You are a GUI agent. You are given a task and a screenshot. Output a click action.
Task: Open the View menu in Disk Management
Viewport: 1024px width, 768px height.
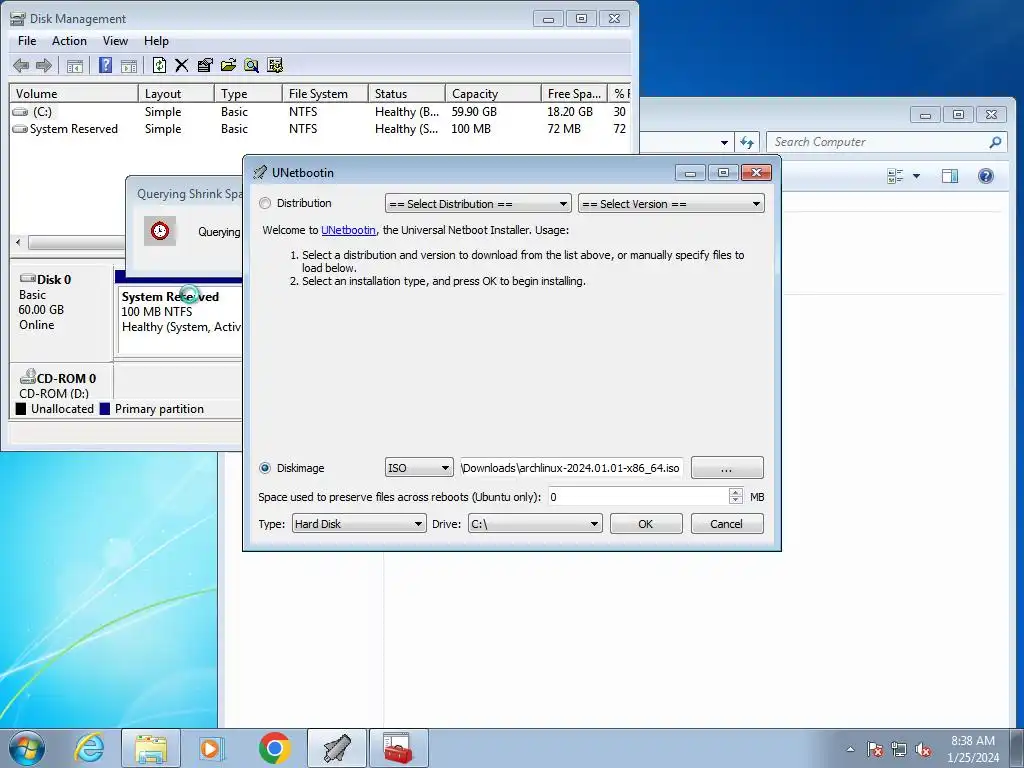115,40
